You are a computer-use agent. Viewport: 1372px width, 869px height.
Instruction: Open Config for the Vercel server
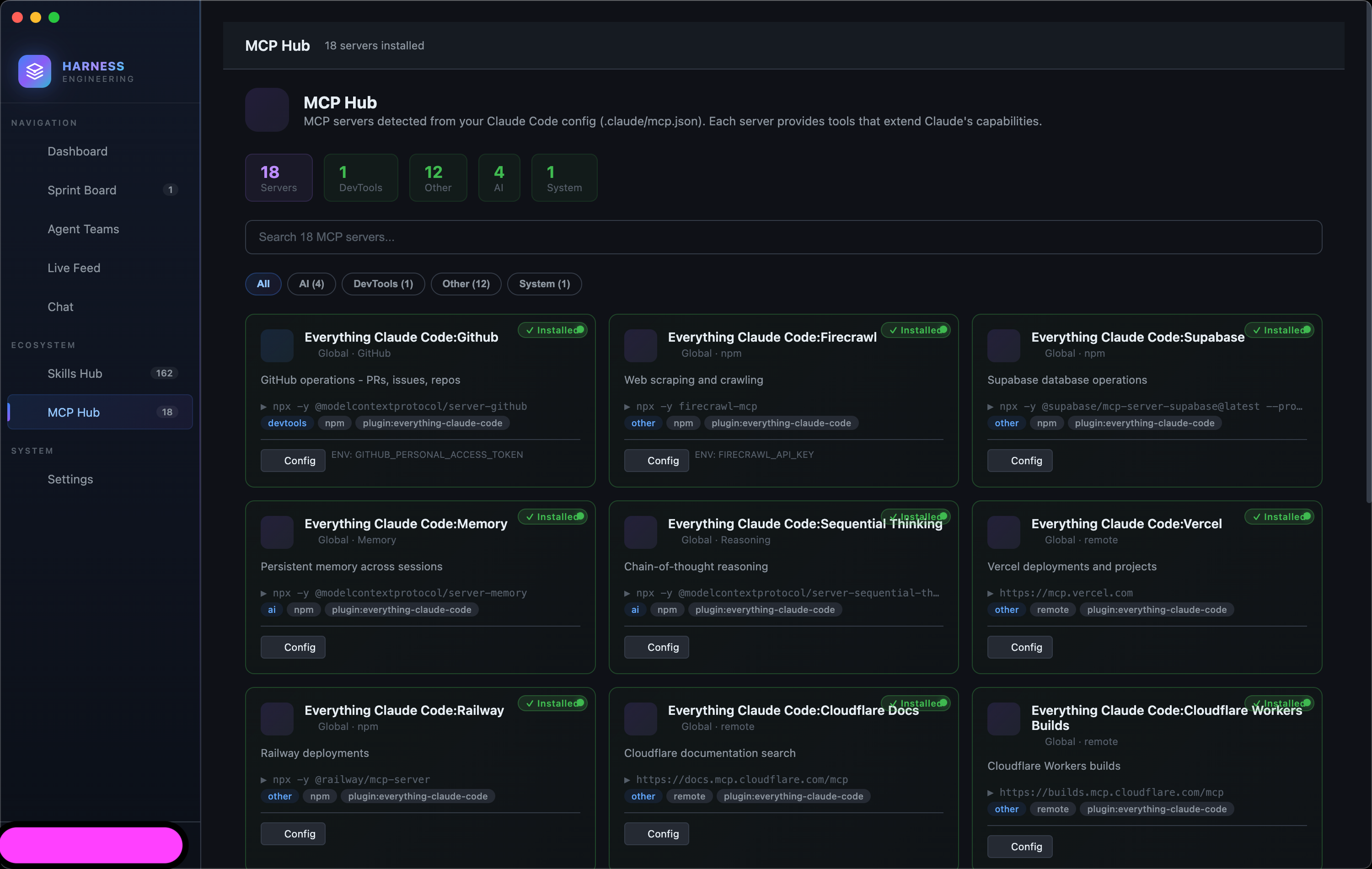(1020, 647)
